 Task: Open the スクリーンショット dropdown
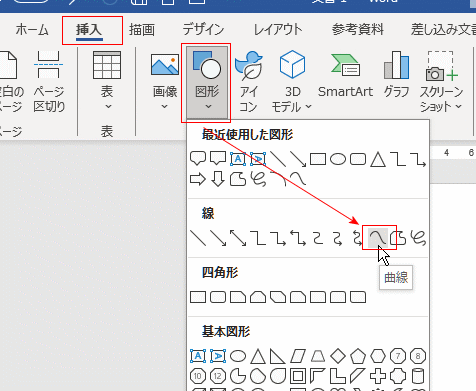click(x=441, y=82)
